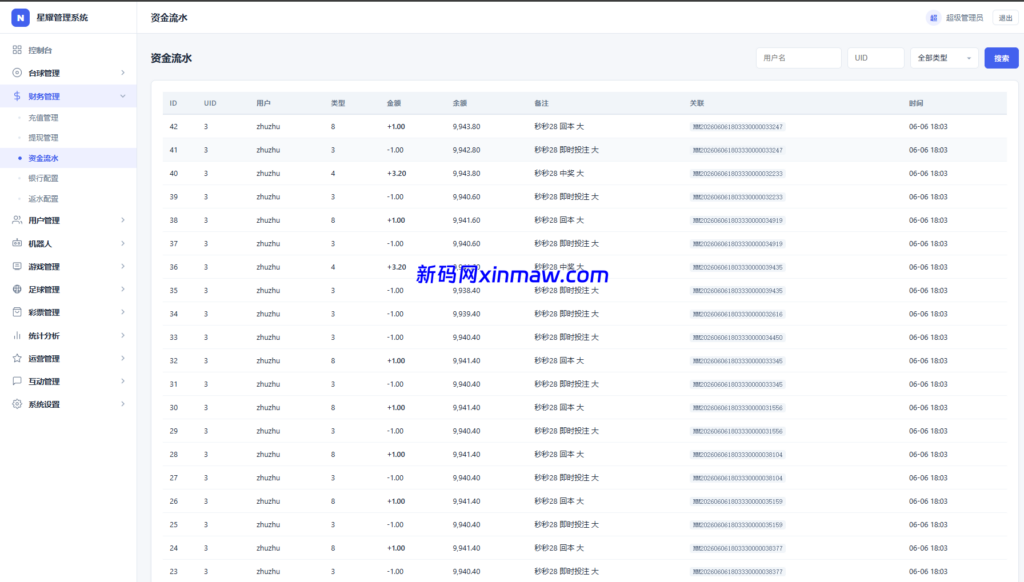Expand the 机器人 chevron

123,243
